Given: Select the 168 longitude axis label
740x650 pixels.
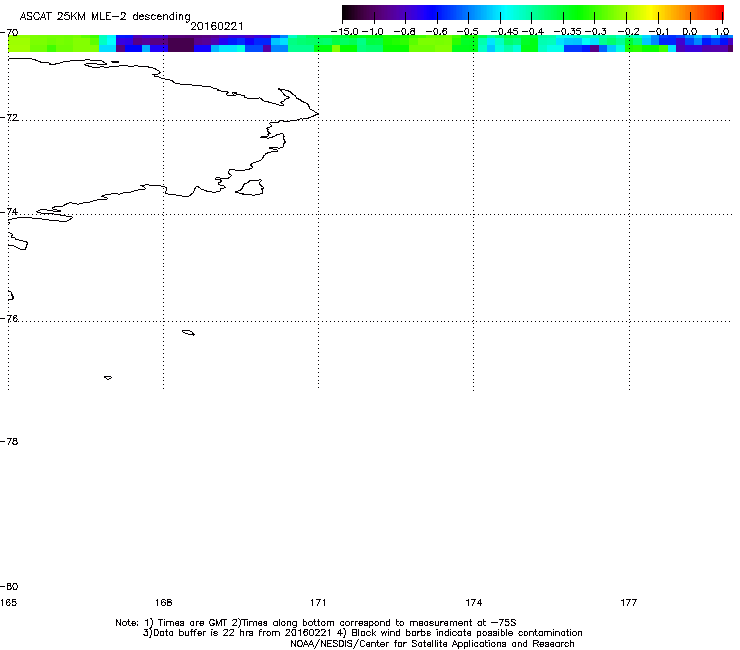Looking at the screenshot, I should click(x=163, y=602).
